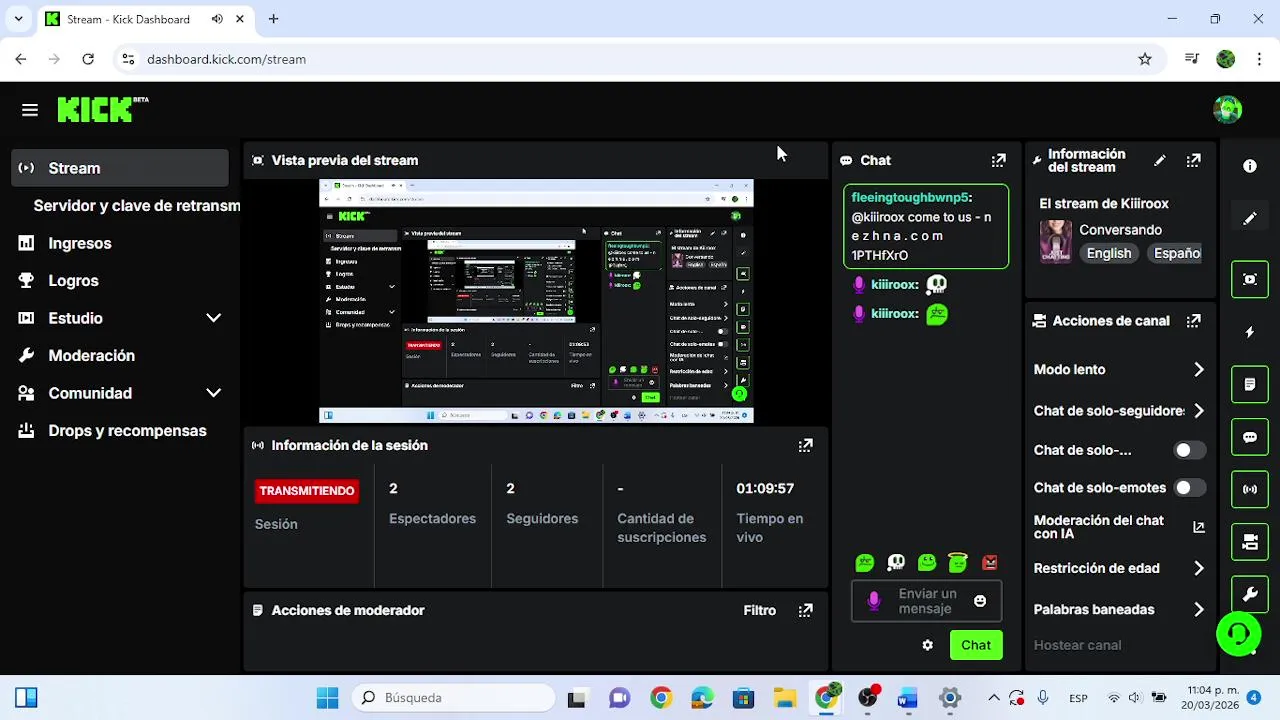
Task: Toggle the wrench widget icon in right toolbar
Action: (1250, 594)
